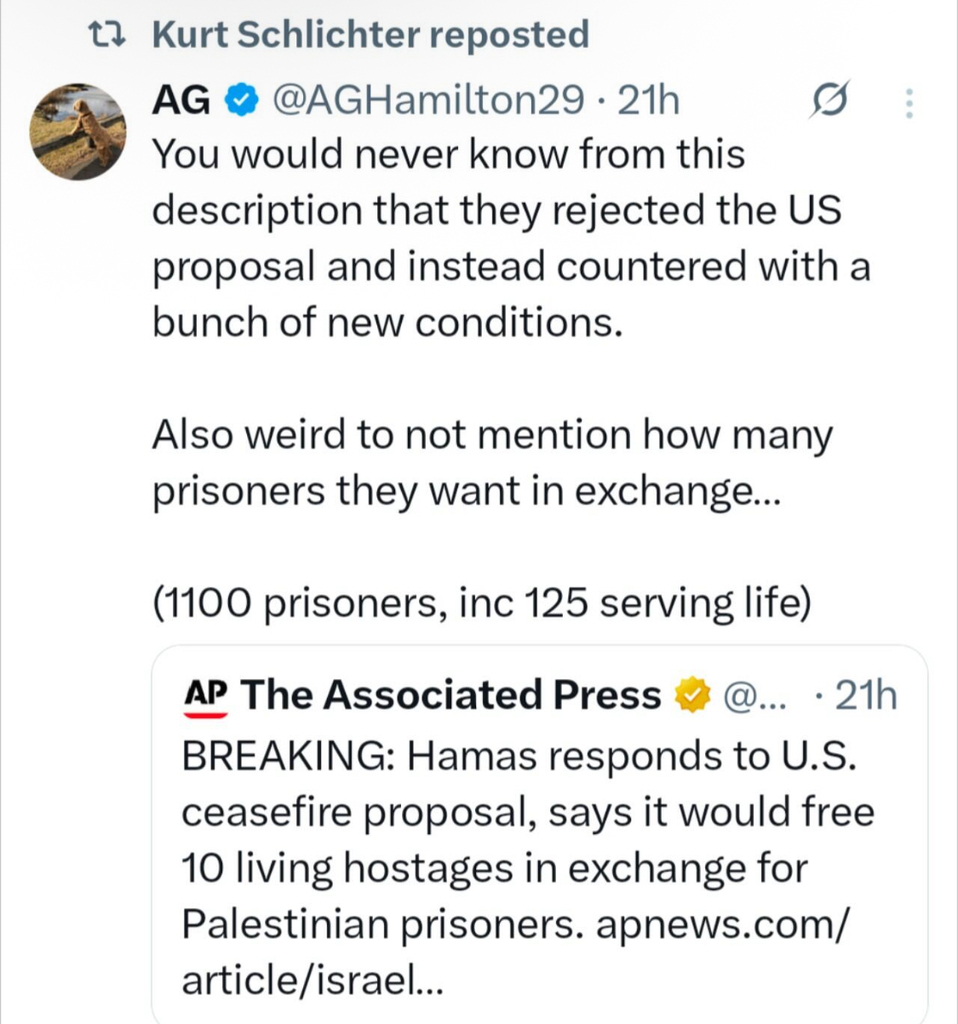Open The Associated Press account name
Screen dimensions: 958x1024
tap(451, 696)
